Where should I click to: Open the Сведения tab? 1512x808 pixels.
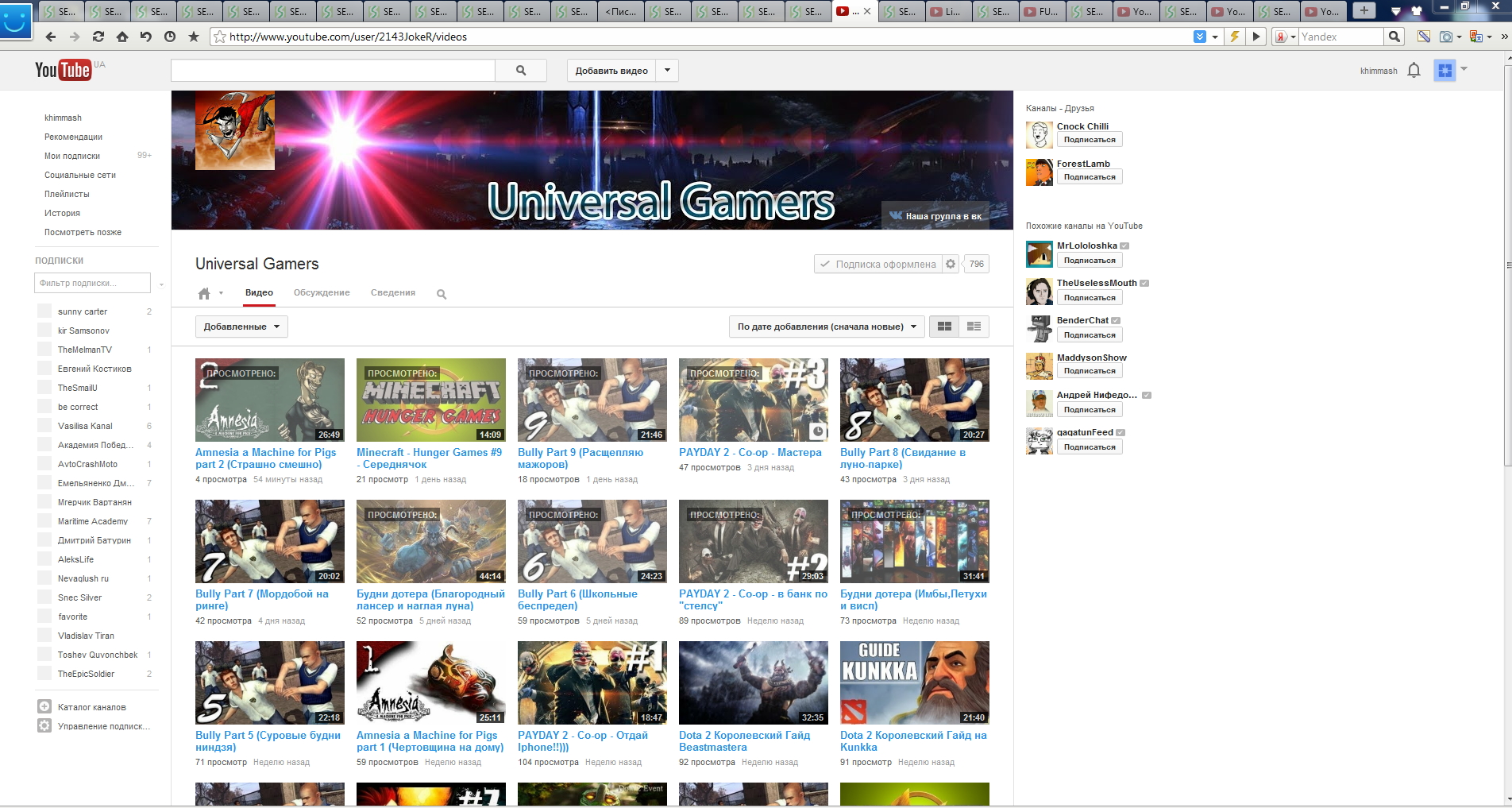393,293
